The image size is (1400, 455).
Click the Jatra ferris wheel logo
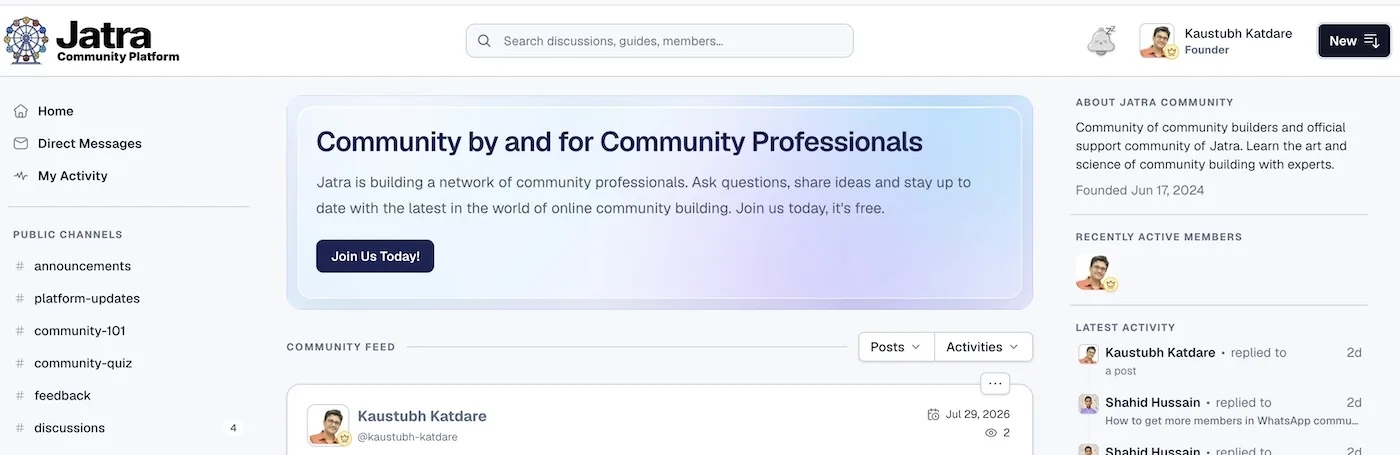[x=28, y=41]
